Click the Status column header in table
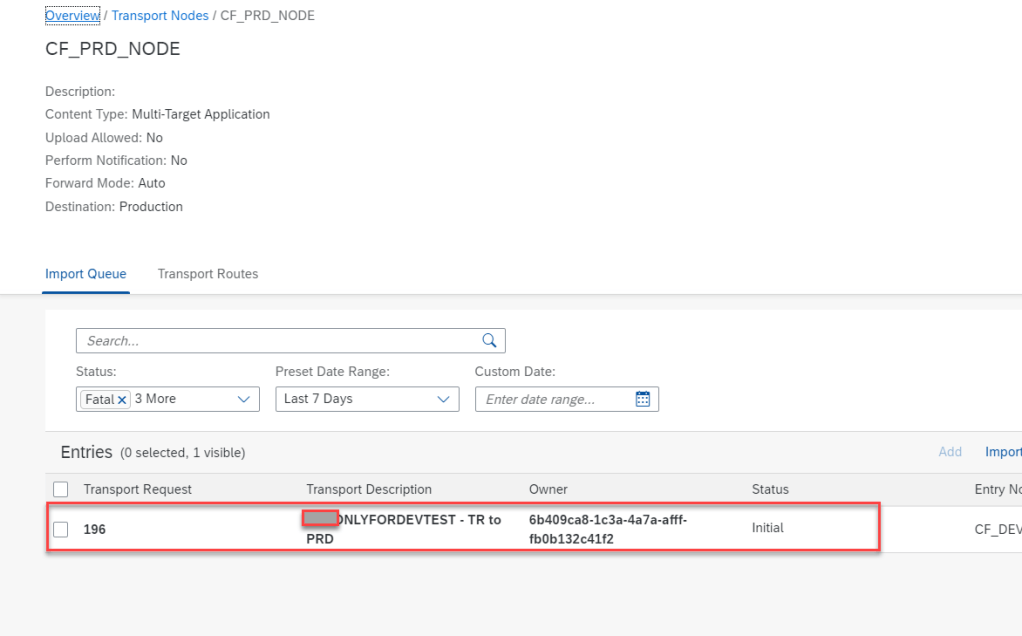1022x636 pixels. 770,490
